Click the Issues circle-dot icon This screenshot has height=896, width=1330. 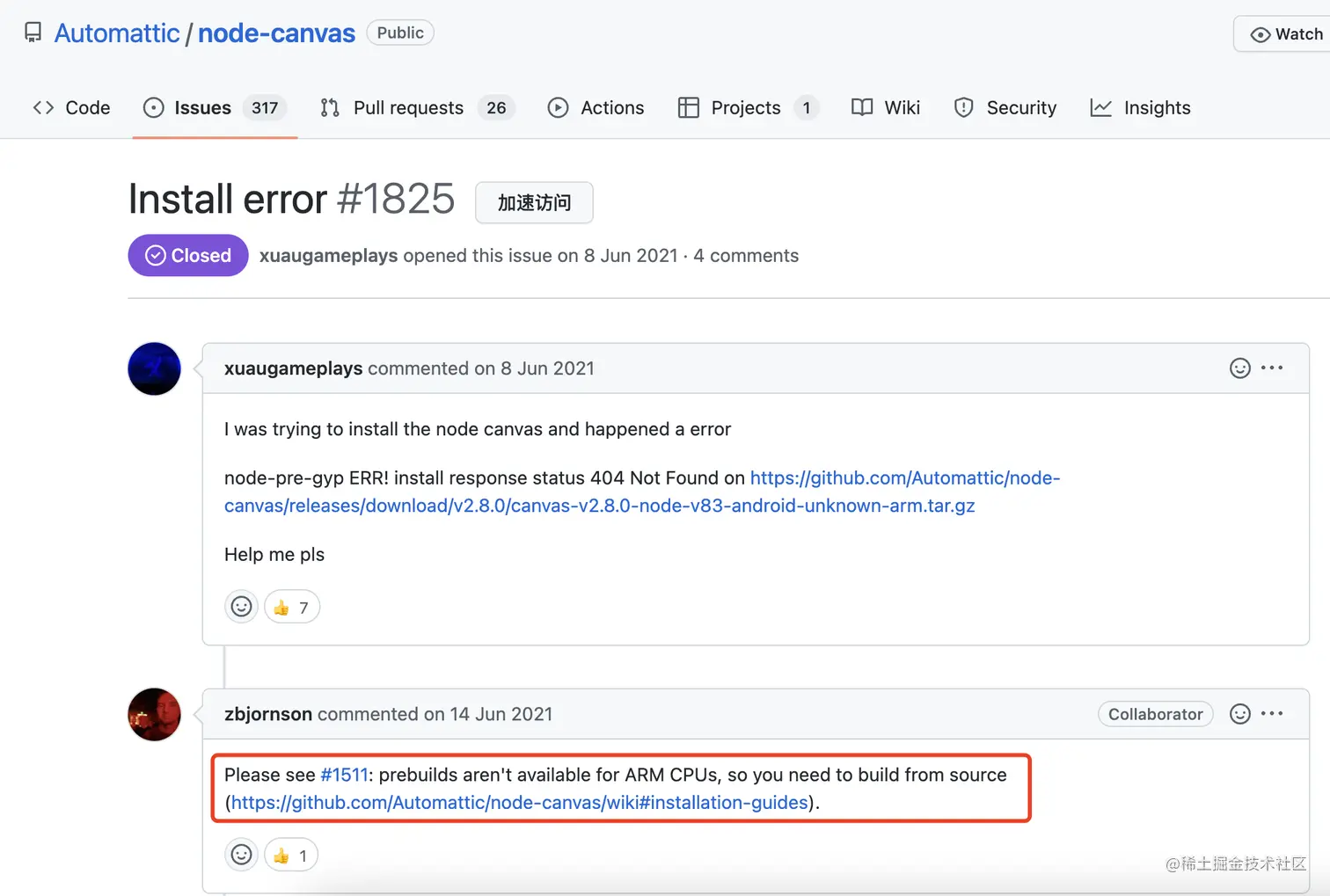pyautogui.click(x=153, y=107)
